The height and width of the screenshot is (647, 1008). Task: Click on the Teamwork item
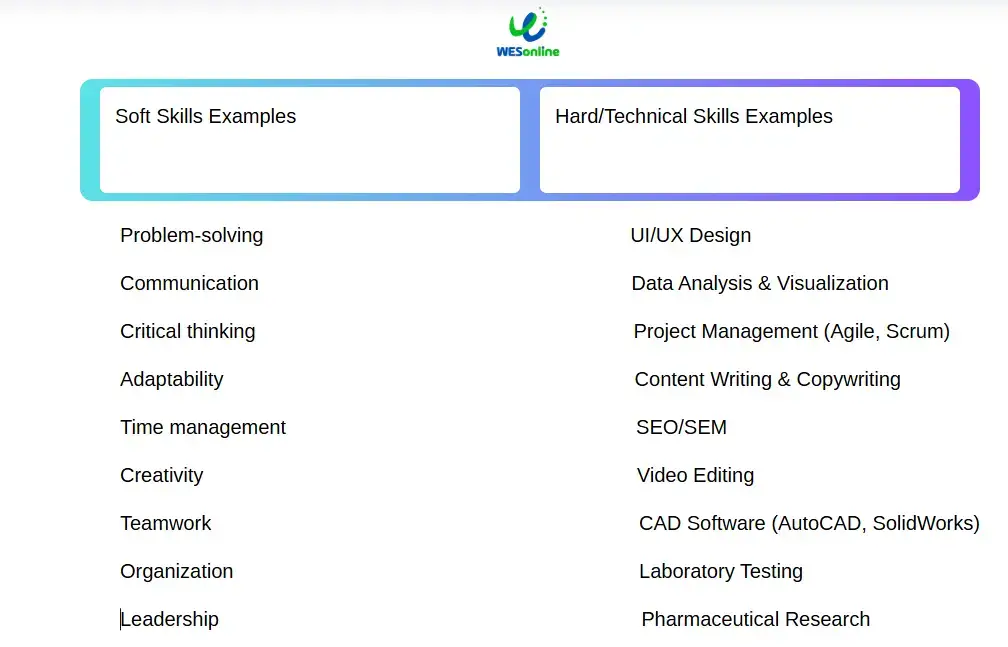tap(166, 523)
